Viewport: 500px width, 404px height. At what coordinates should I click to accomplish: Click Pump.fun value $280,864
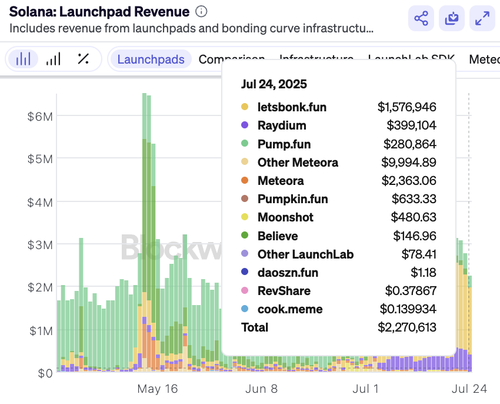point(410,144)
